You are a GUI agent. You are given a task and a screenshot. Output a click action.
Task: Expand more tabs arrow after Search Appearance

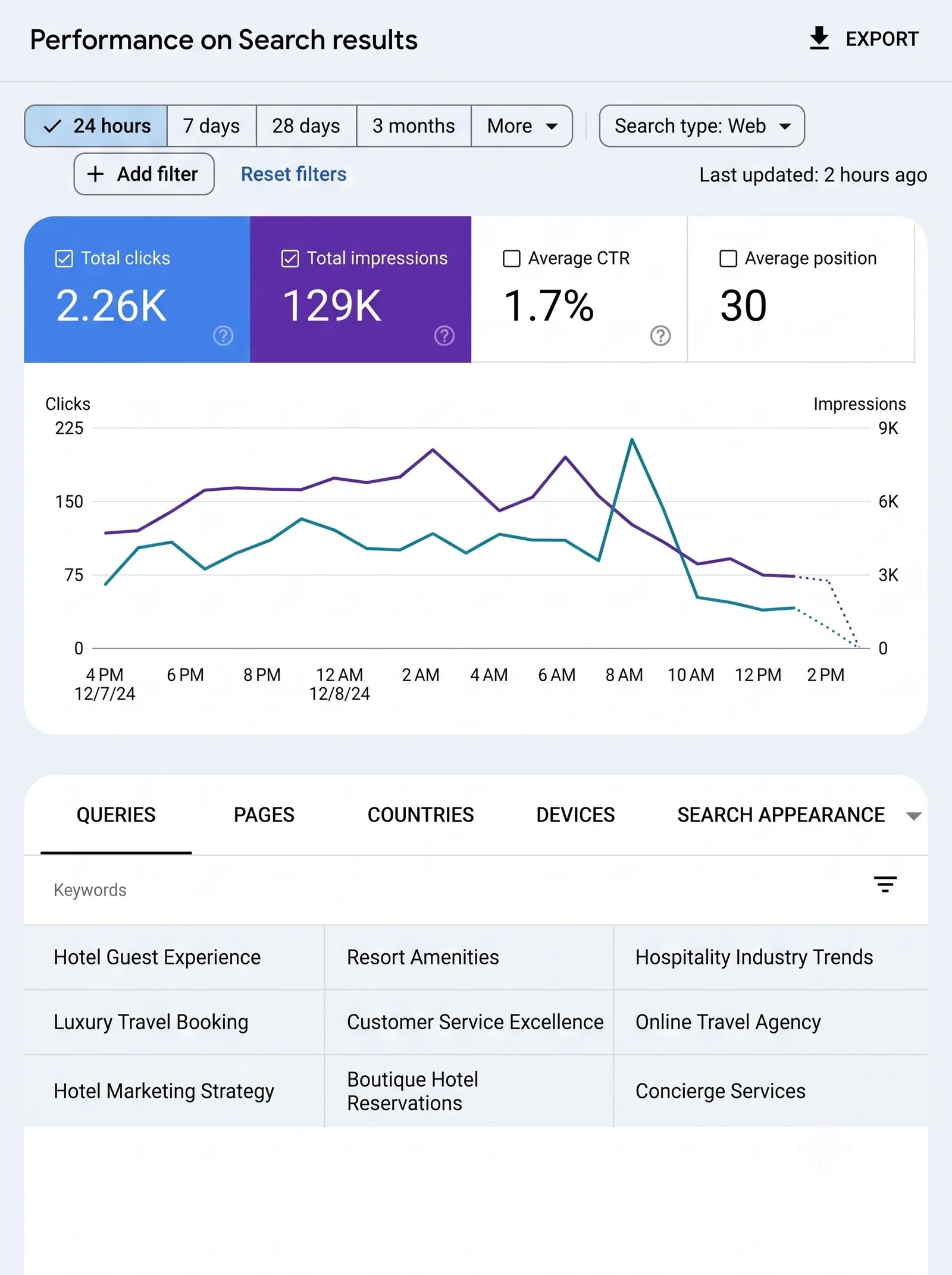[x=914, y=816]
